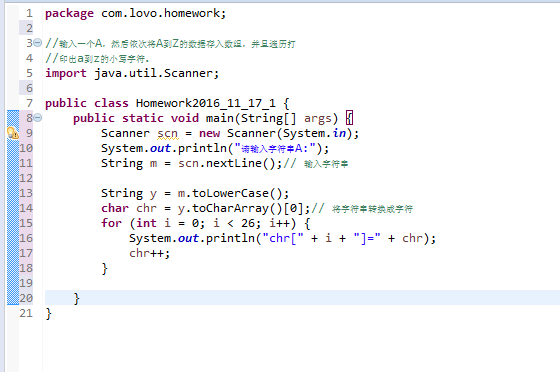Click the 'public class' keywords on line 7

tap(87, 103)
